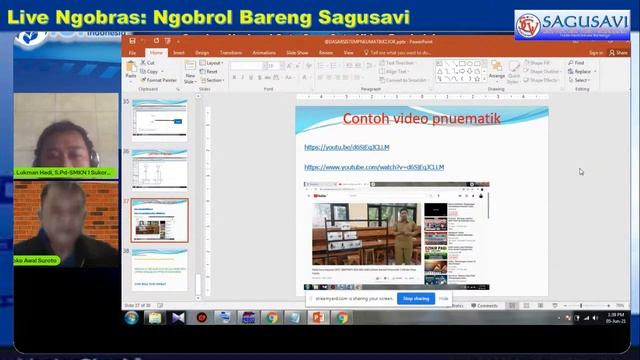The height and width of the screenshot is (360, 640).
Task: Open the Align Text dropdown
Action: [x=394, y=71]
